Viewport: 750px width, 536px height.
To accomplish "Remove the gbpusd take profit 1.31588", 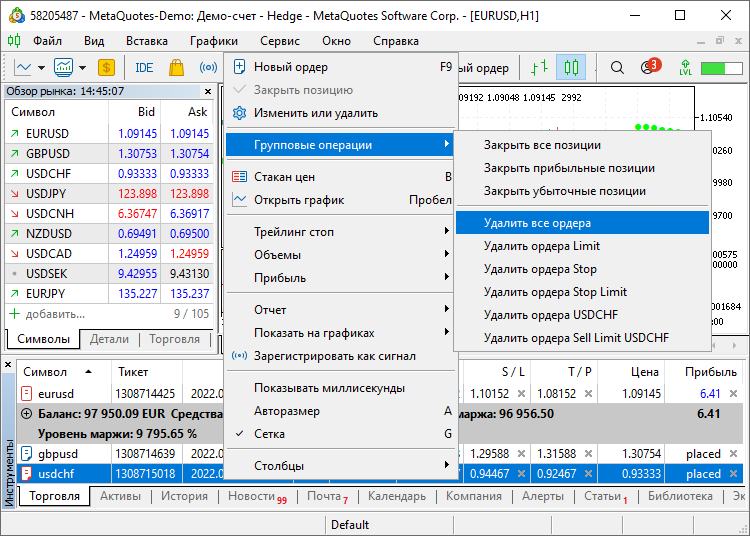I will [588, 453].
